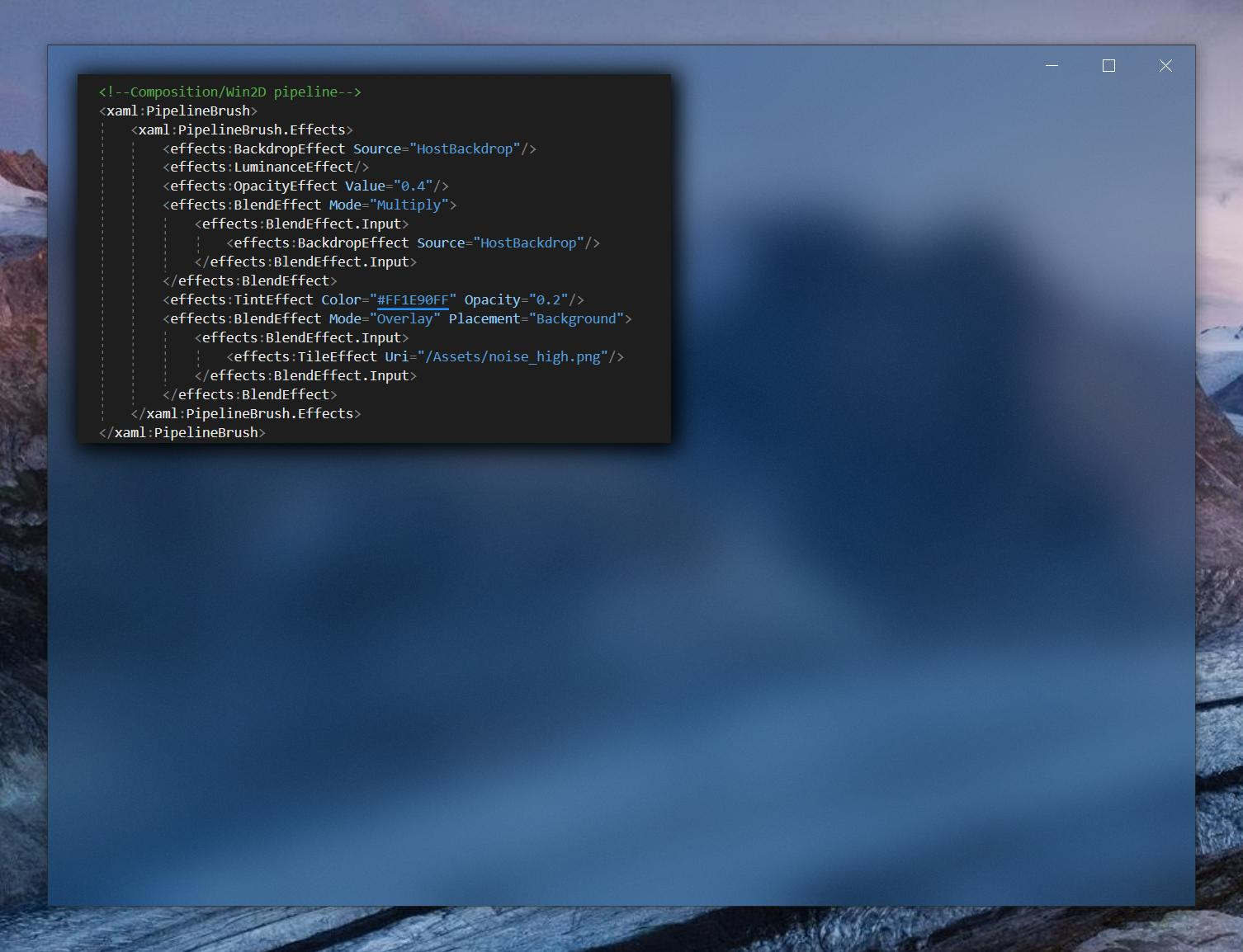The height and width of the screenshot is (952, 1243).
Task: Click the "Overlay" mode value
Action: click(404, 318)
